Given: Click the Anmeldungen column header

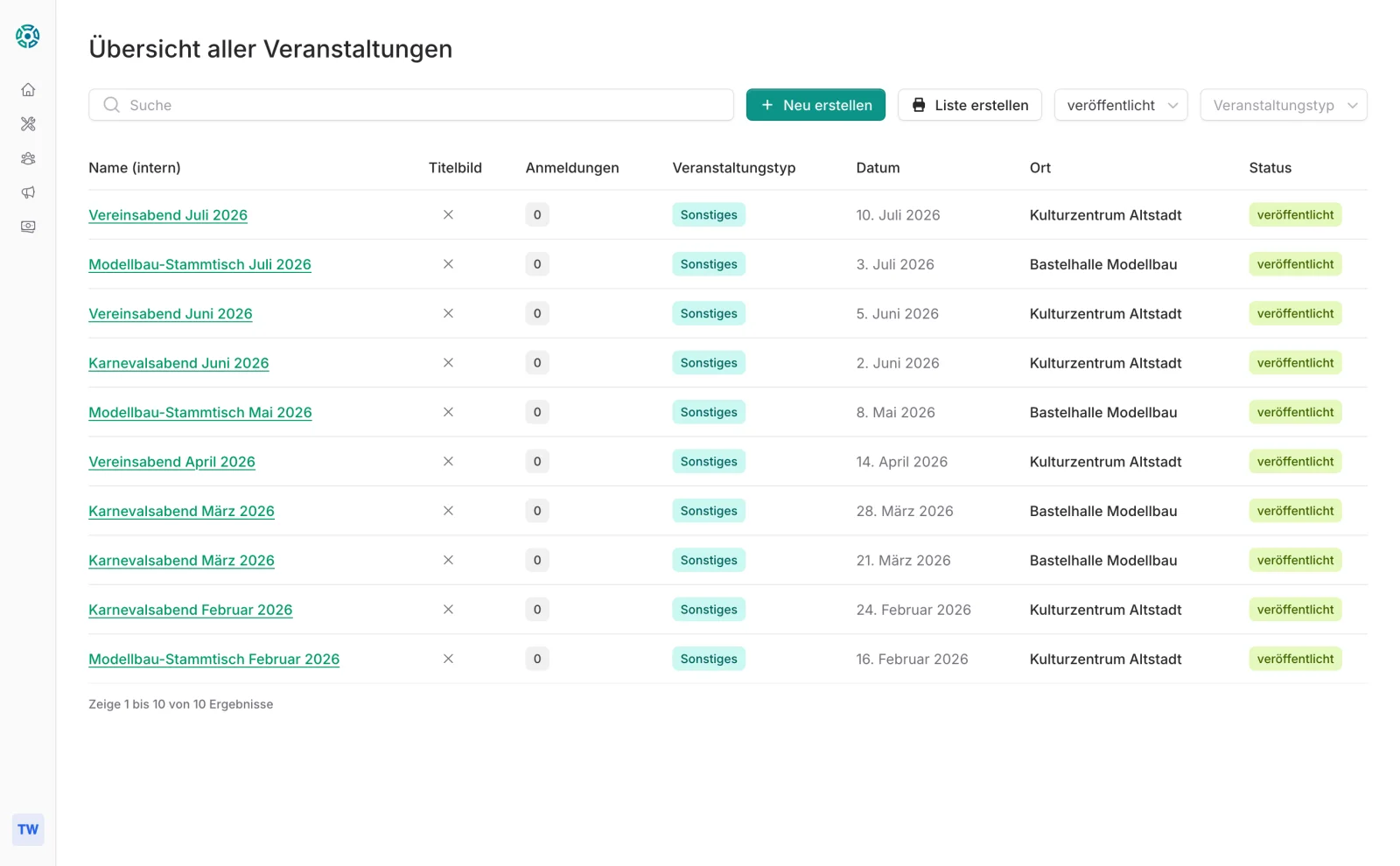Looking at the screenshot, I should [x=572, y=168].
